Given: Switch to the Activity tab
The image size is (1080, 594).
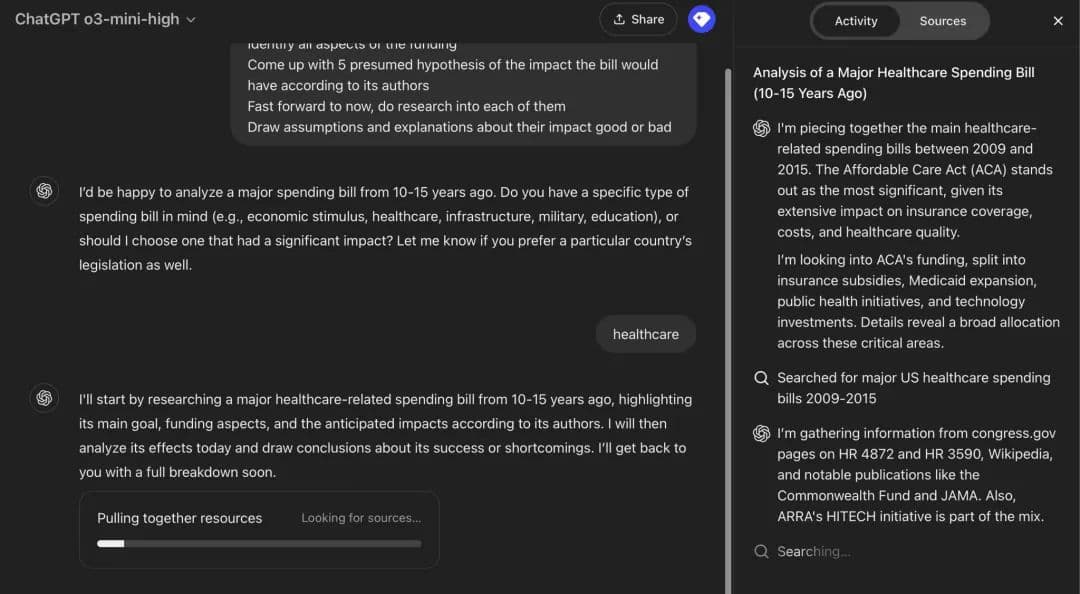Looking at the screenshot, I should 855,21.
